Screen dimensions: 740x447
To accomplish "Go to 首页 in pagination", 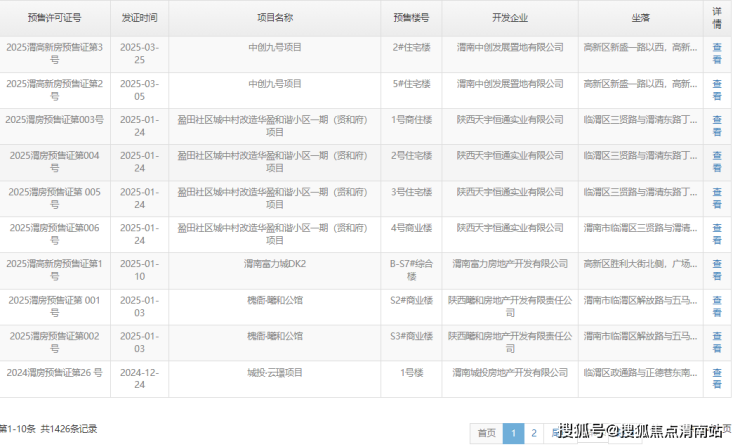I will point(486,433).
